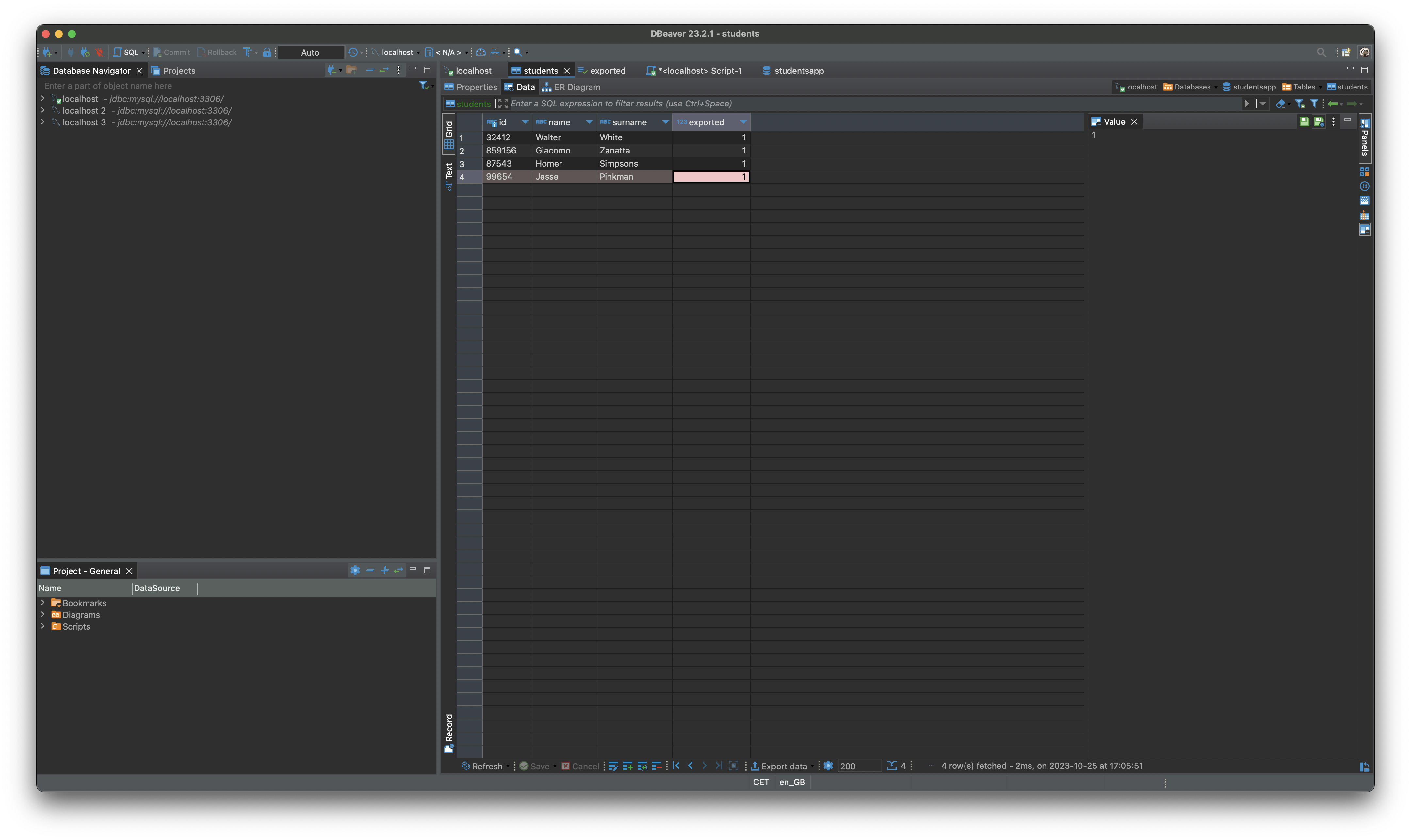The height and width of the screenshot is (840, 1411).
Task: Click the Auto commit mode field
Action: (x=310, y=52)
